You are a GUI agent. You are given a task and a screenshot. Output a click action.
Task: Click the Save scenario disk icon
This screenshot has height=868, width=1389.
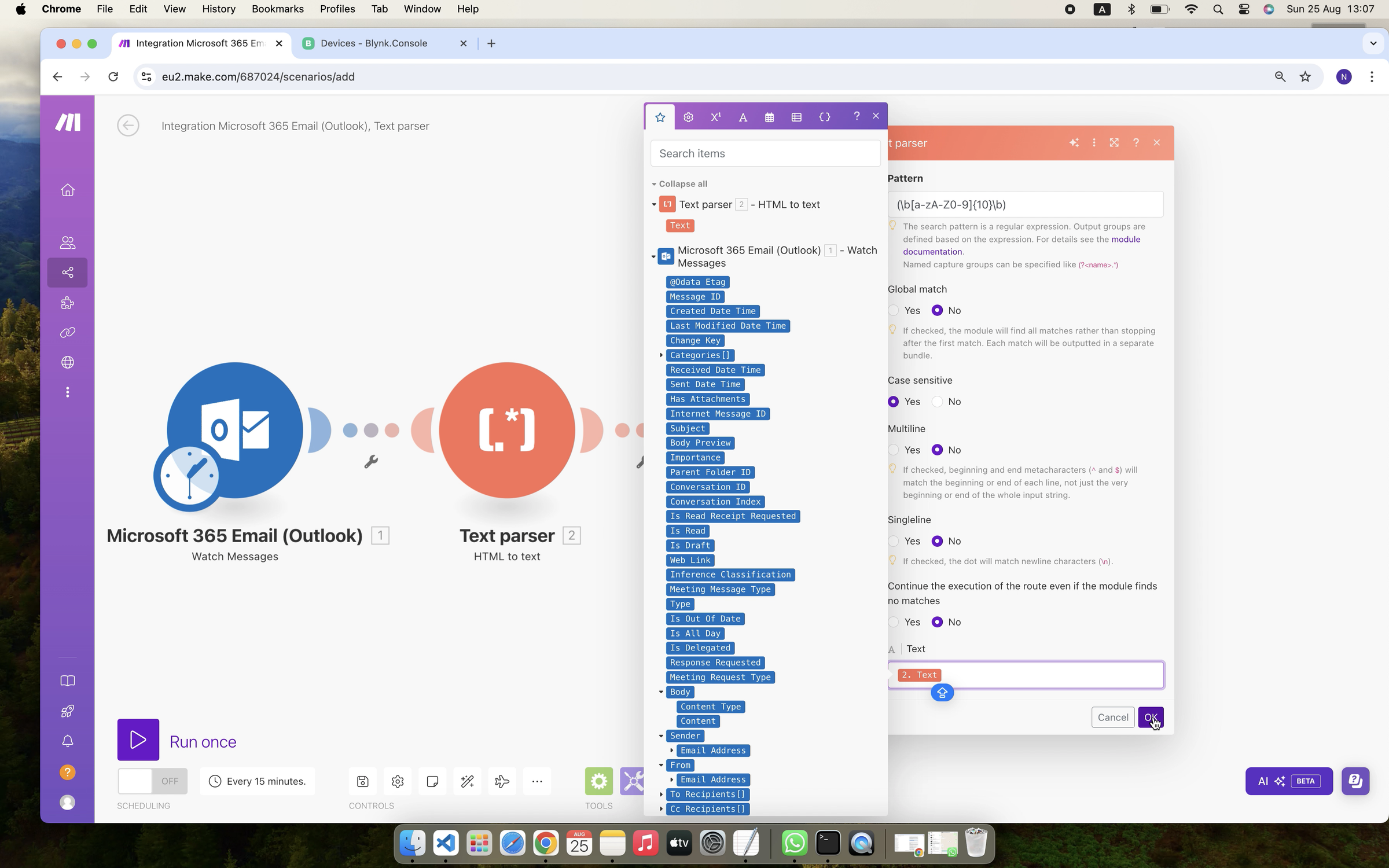point(363,781)
